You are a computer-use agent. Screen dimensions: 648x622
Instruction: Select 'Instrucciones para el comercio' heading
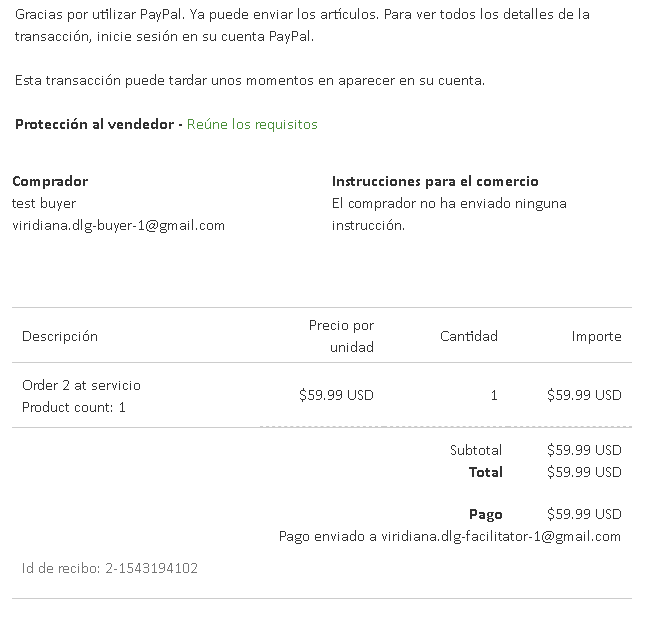(435, 181)
